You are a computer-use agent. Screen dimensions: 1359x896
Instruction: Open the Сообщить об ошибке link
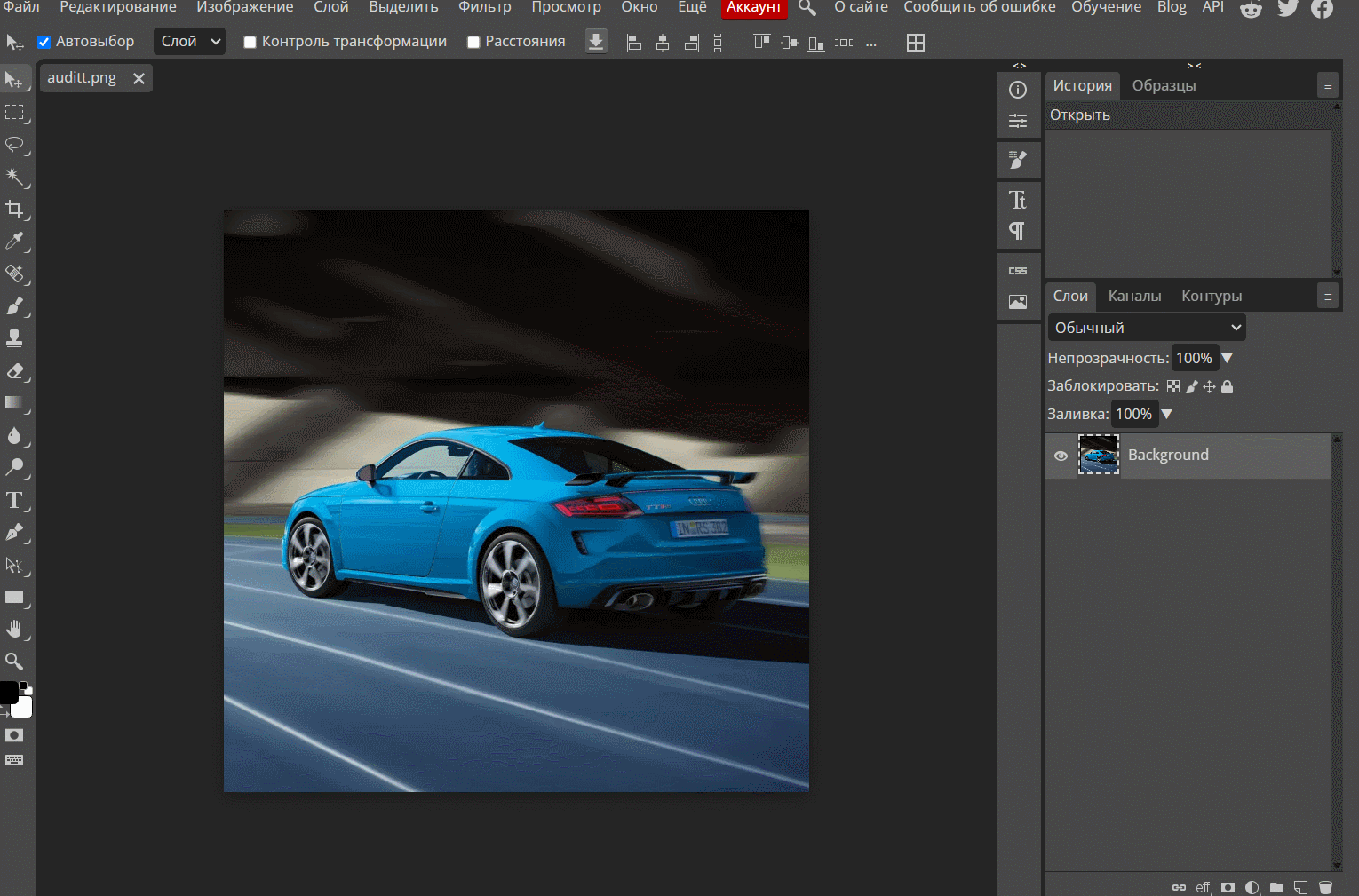click(x=979, y=7)
